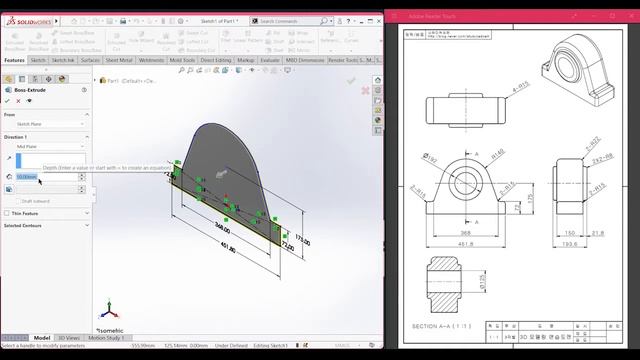The width and height of the screenshot is (640, 360).
Task: Open ConfigurationManager tab icon
Action: [35, 79]
